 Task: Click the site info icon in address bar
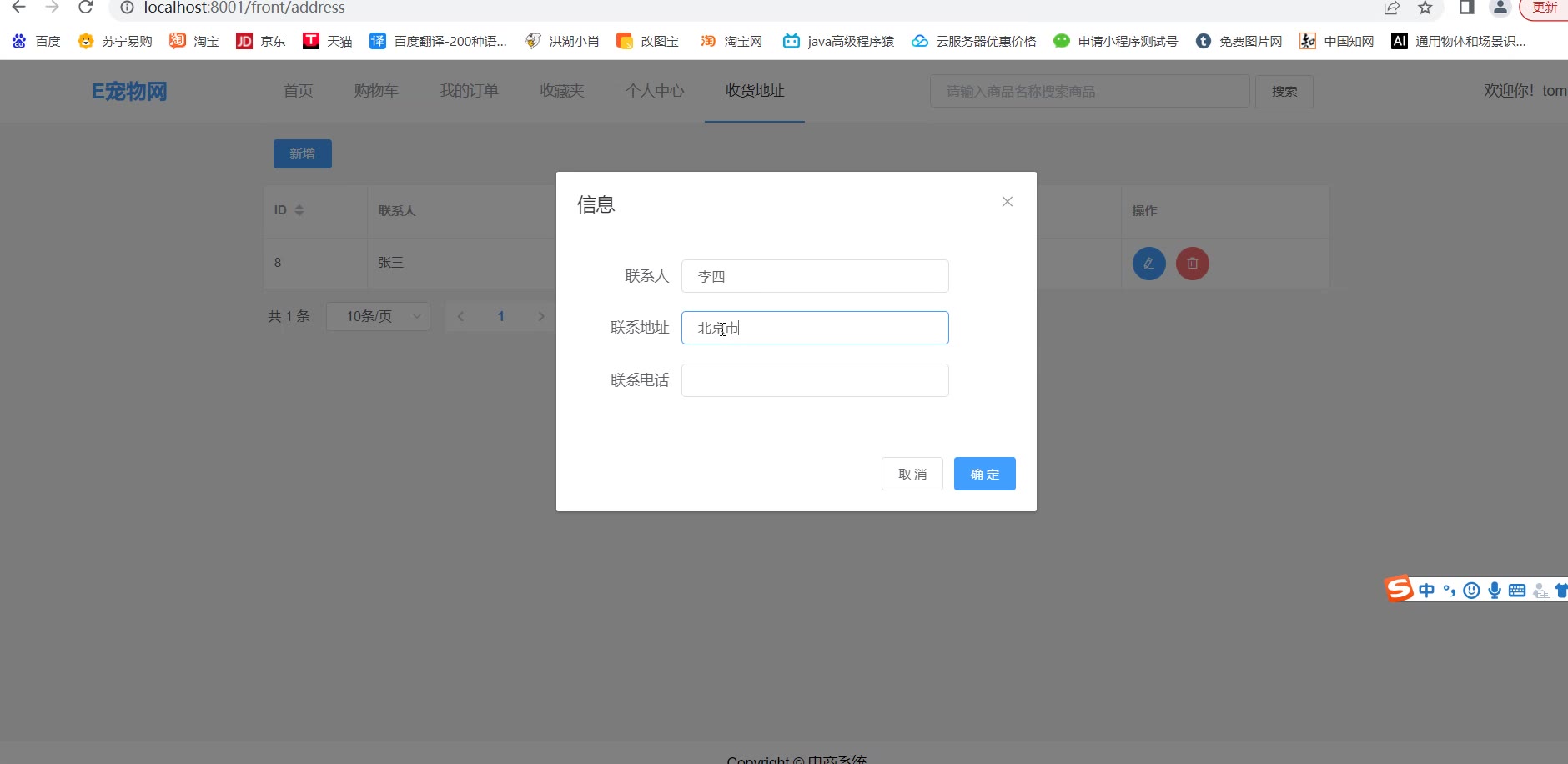tap(127, 8)
